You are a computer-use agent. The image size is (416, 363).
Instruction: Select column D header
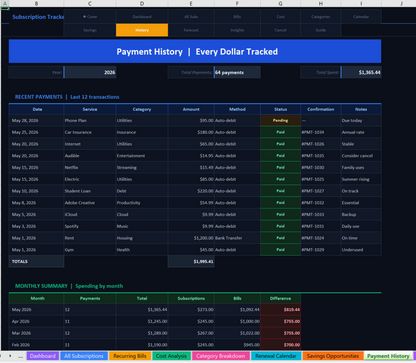click(x=142, y=4)
